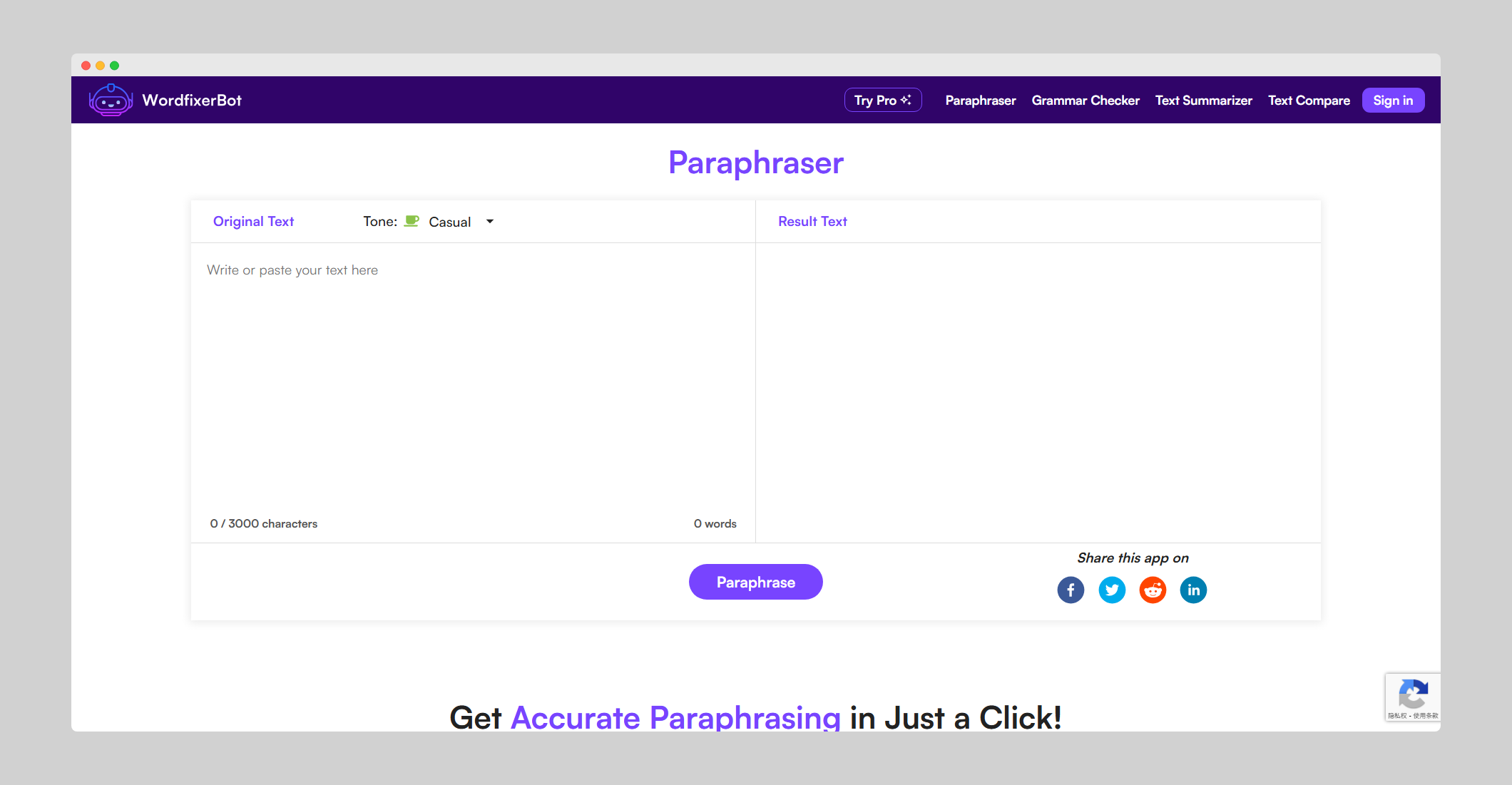Click the green coffee cup tone icon
The width and height of the screenshot is (1512, 785).
[412, 221]
